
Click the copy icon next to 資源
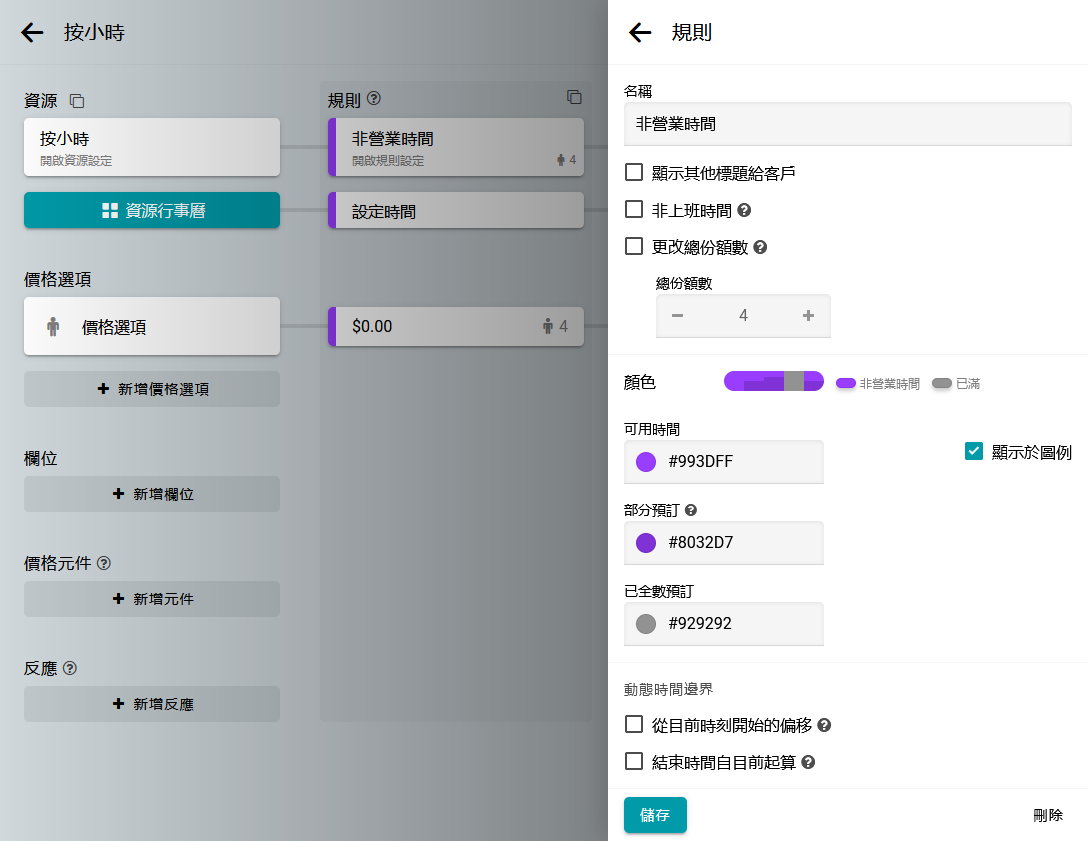77,101
